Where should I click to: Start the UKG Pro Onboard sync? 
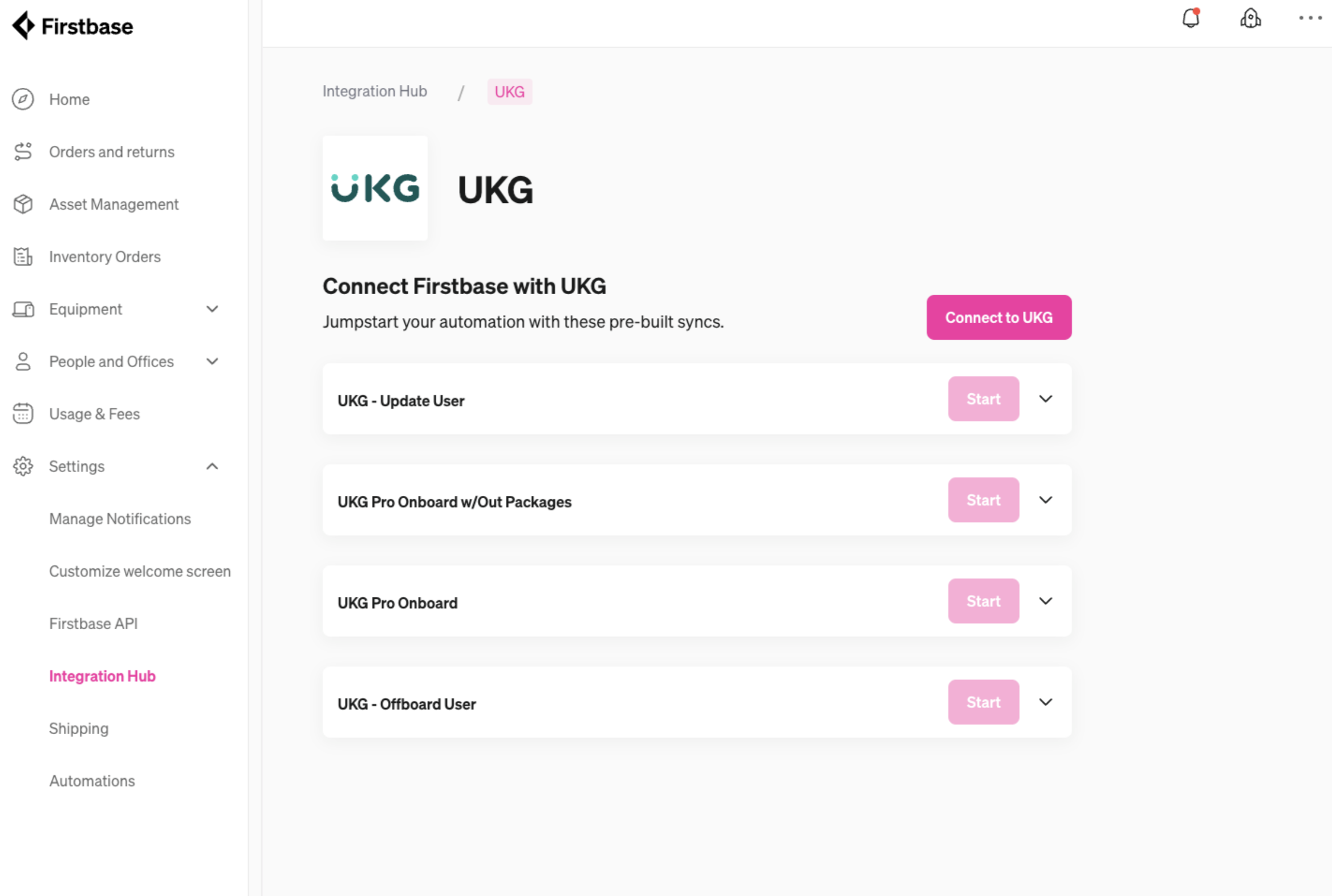click(x=983, y=601)
